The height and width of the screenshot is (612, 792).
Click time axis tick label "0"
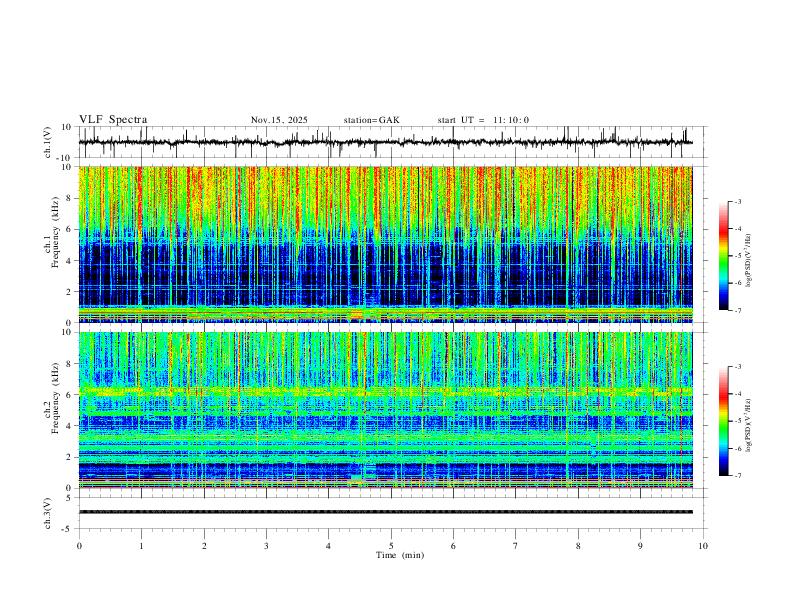pos(79,546)
